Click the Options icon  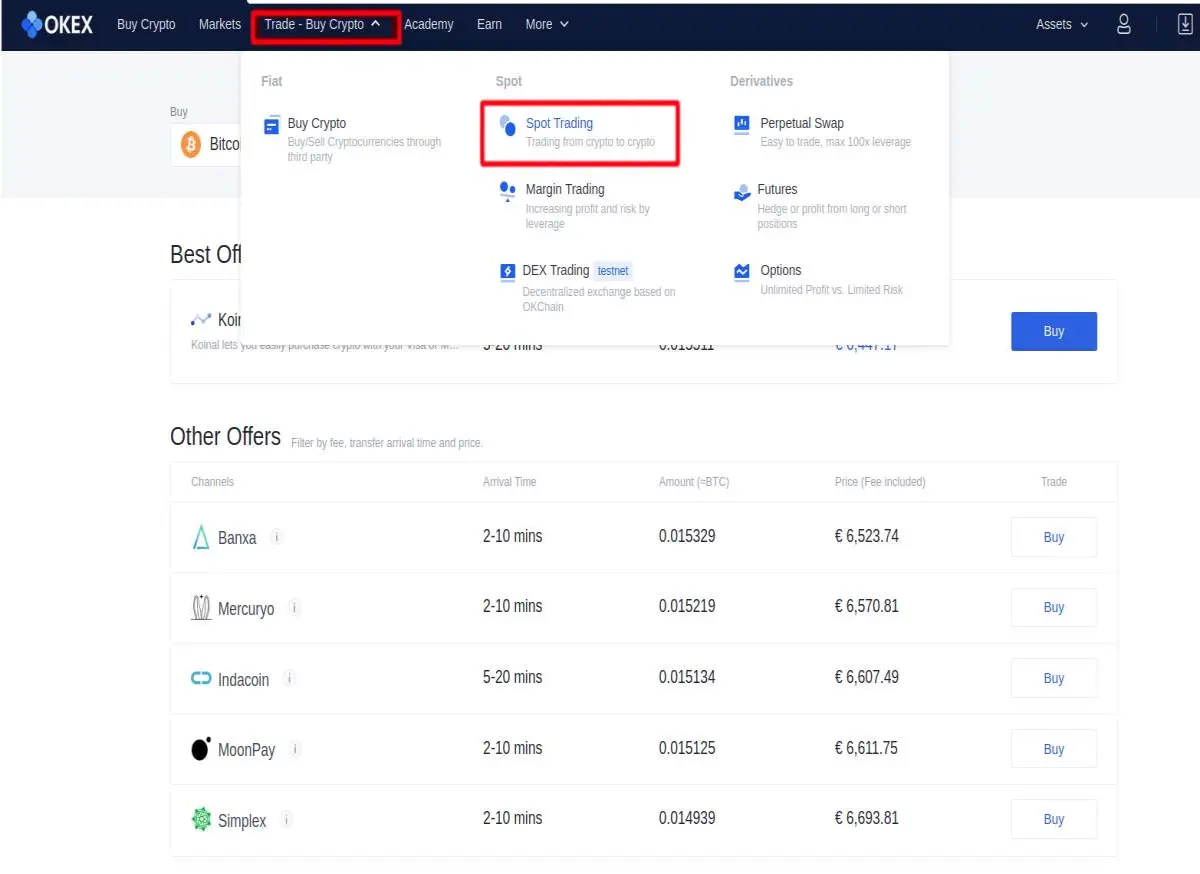742,272
